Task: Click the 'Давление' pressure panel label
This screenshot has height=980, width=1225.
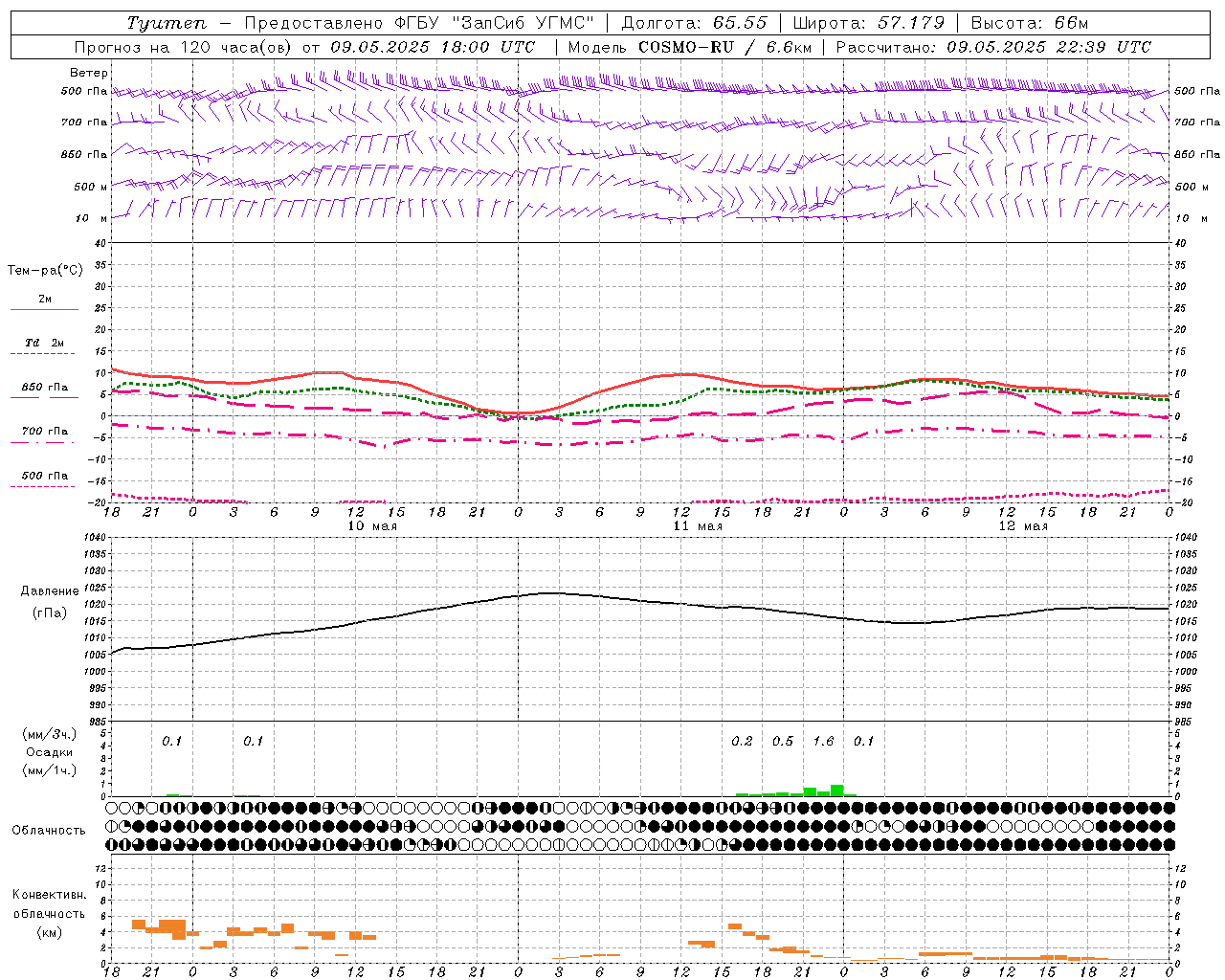Action: [50, 591]
